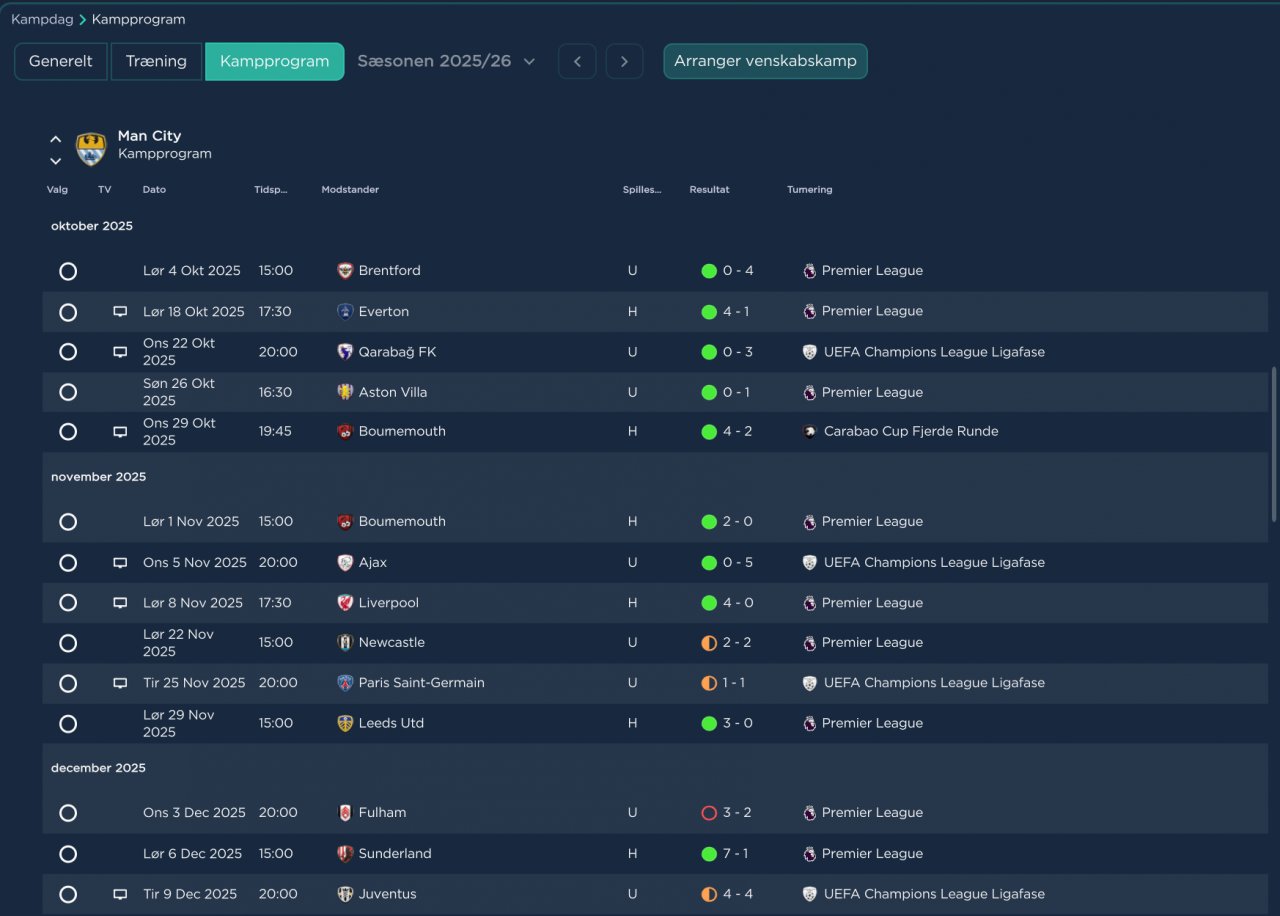
Task: Select the radio button for Fulham match
Action: [68, 813]
